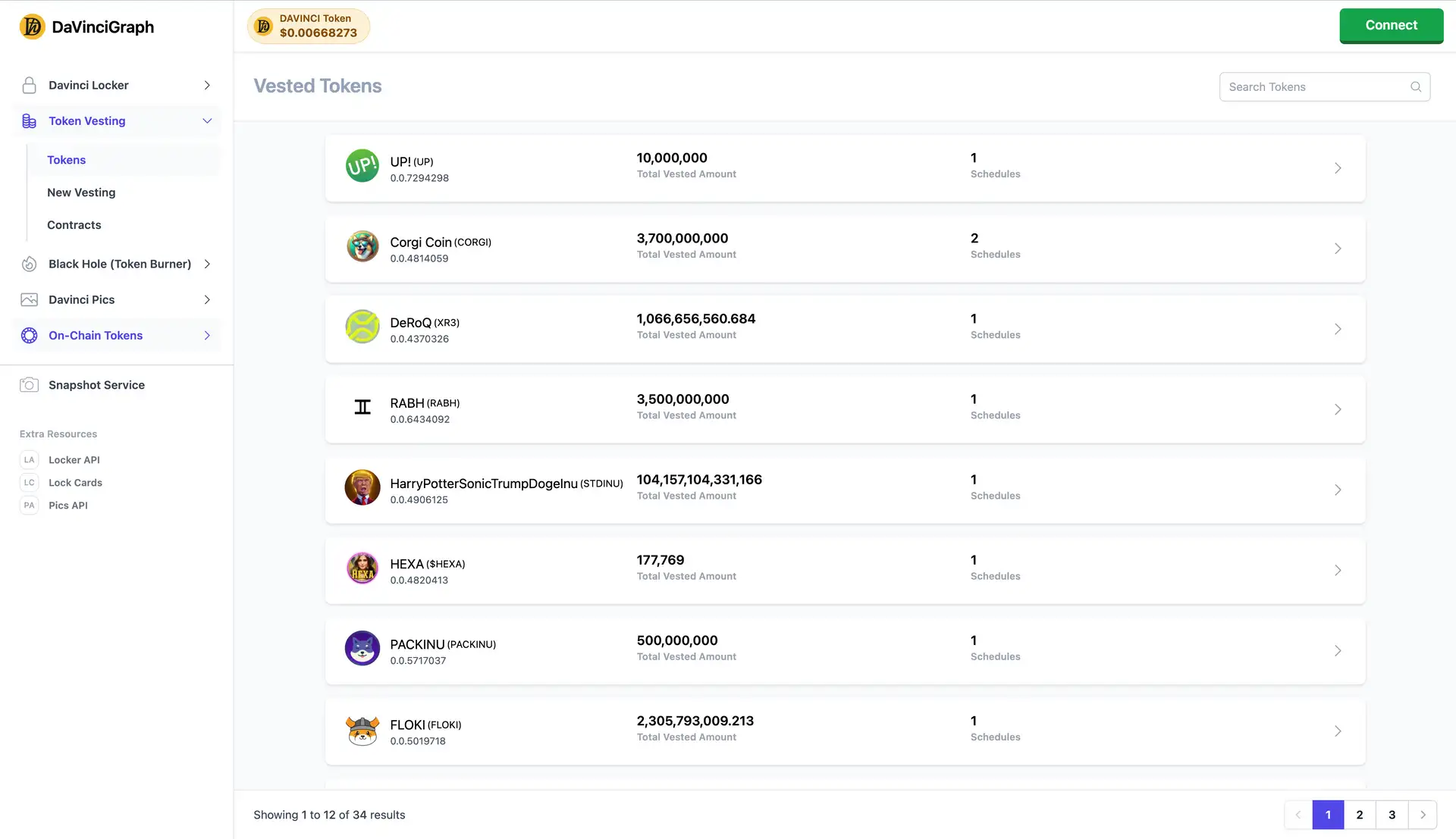Viewport: 1456px width, 839px height.
Task: Click the DaVinciGraph logo icon
Action: coord(33,27)
